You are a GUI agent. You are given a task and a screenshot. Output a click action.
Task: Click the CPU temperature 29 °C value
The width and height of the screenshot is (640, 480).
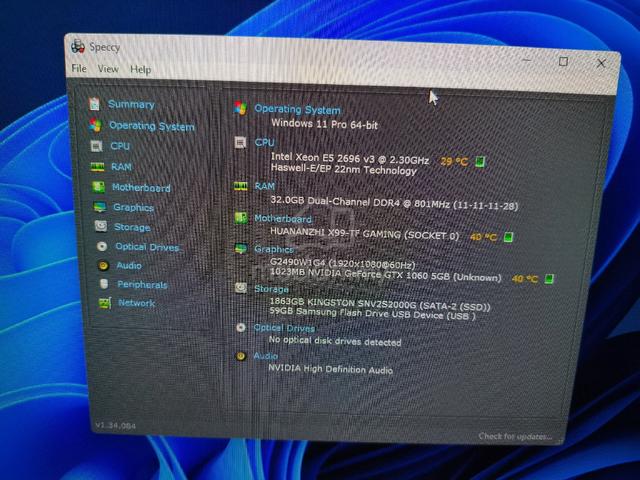click(x=454, y=162)
